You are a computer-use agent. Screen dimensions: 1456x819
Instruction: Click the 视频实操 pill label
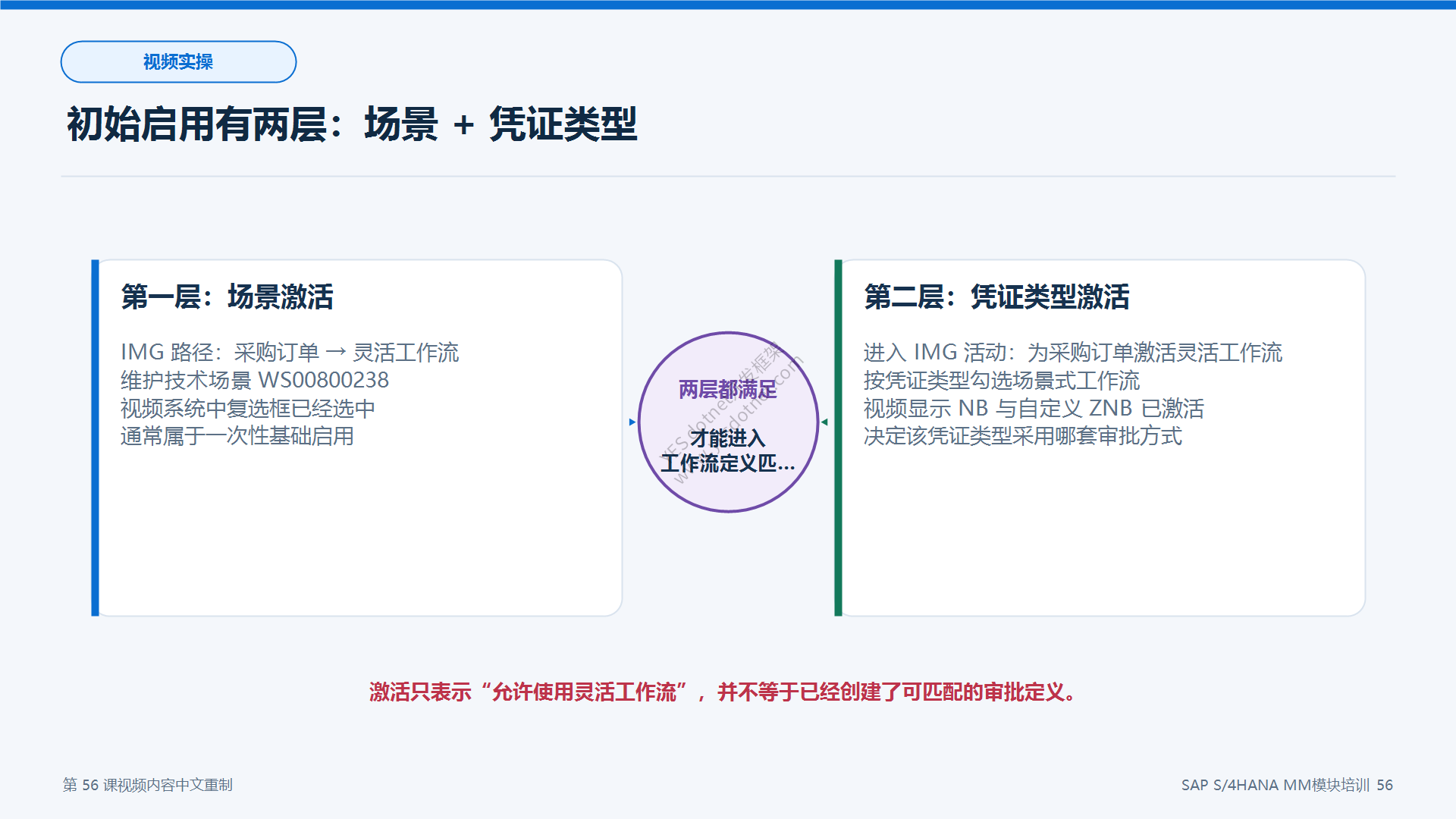tap(178, 61)
